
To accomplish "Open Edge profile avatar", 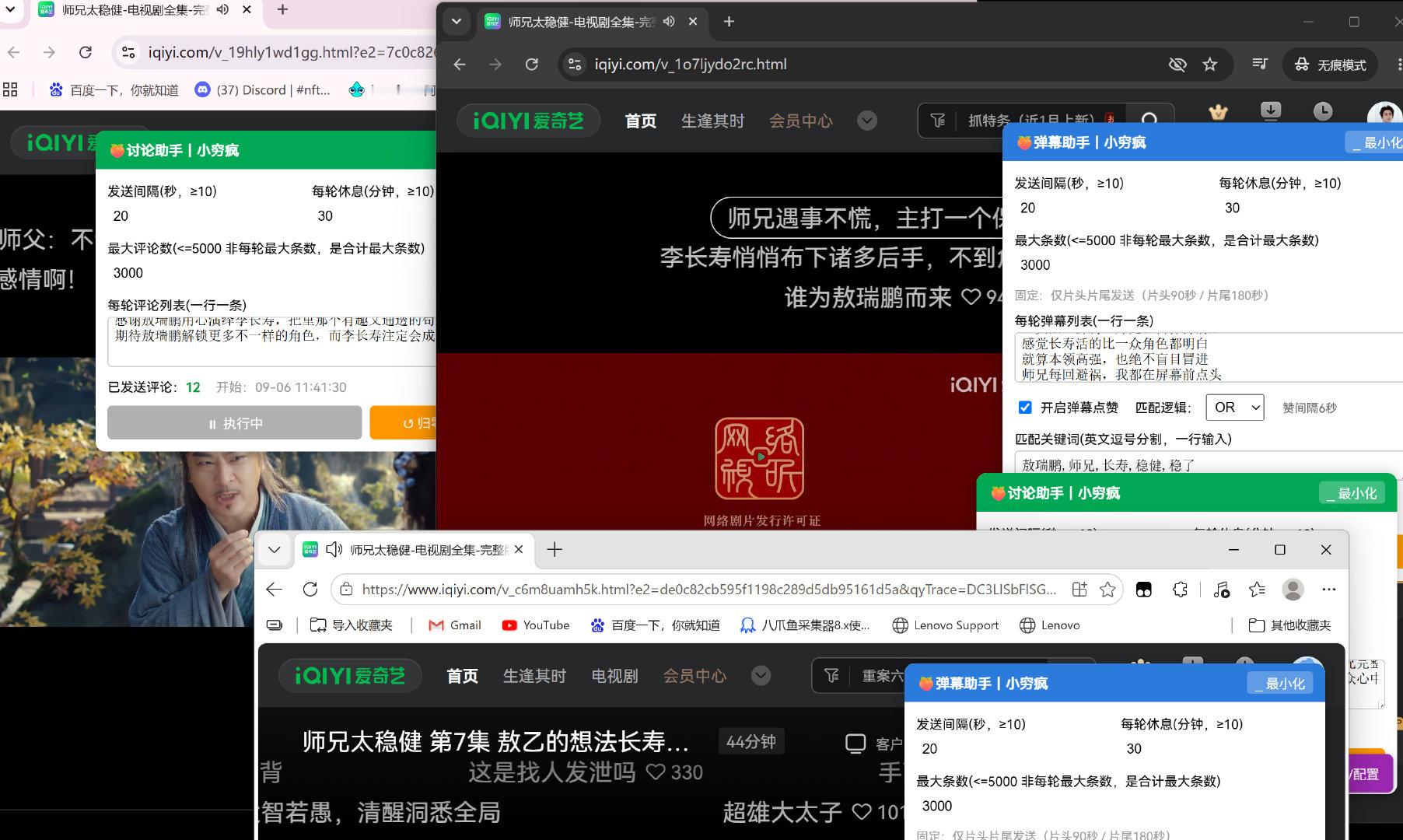I will 1293,590.
